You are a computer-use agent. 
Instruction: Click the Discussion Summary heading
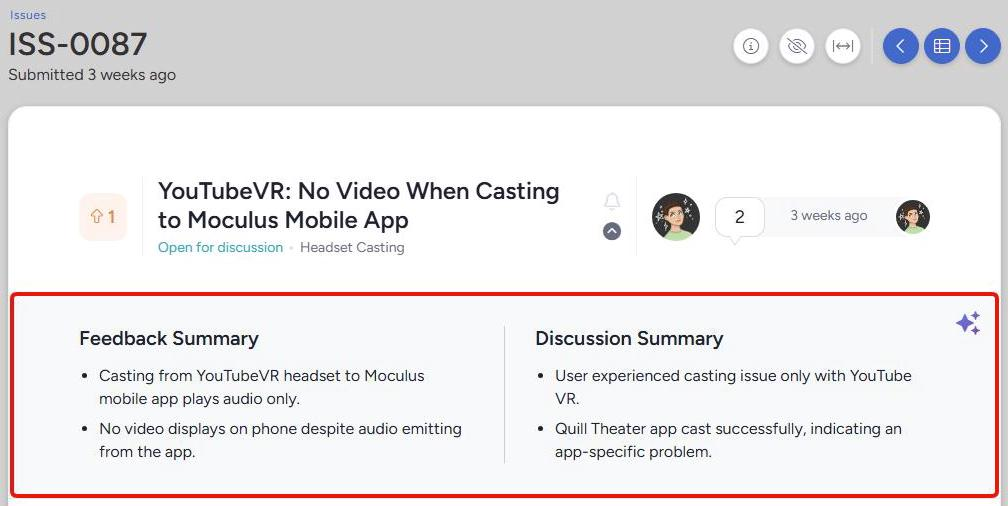click(x=629, y=338)
